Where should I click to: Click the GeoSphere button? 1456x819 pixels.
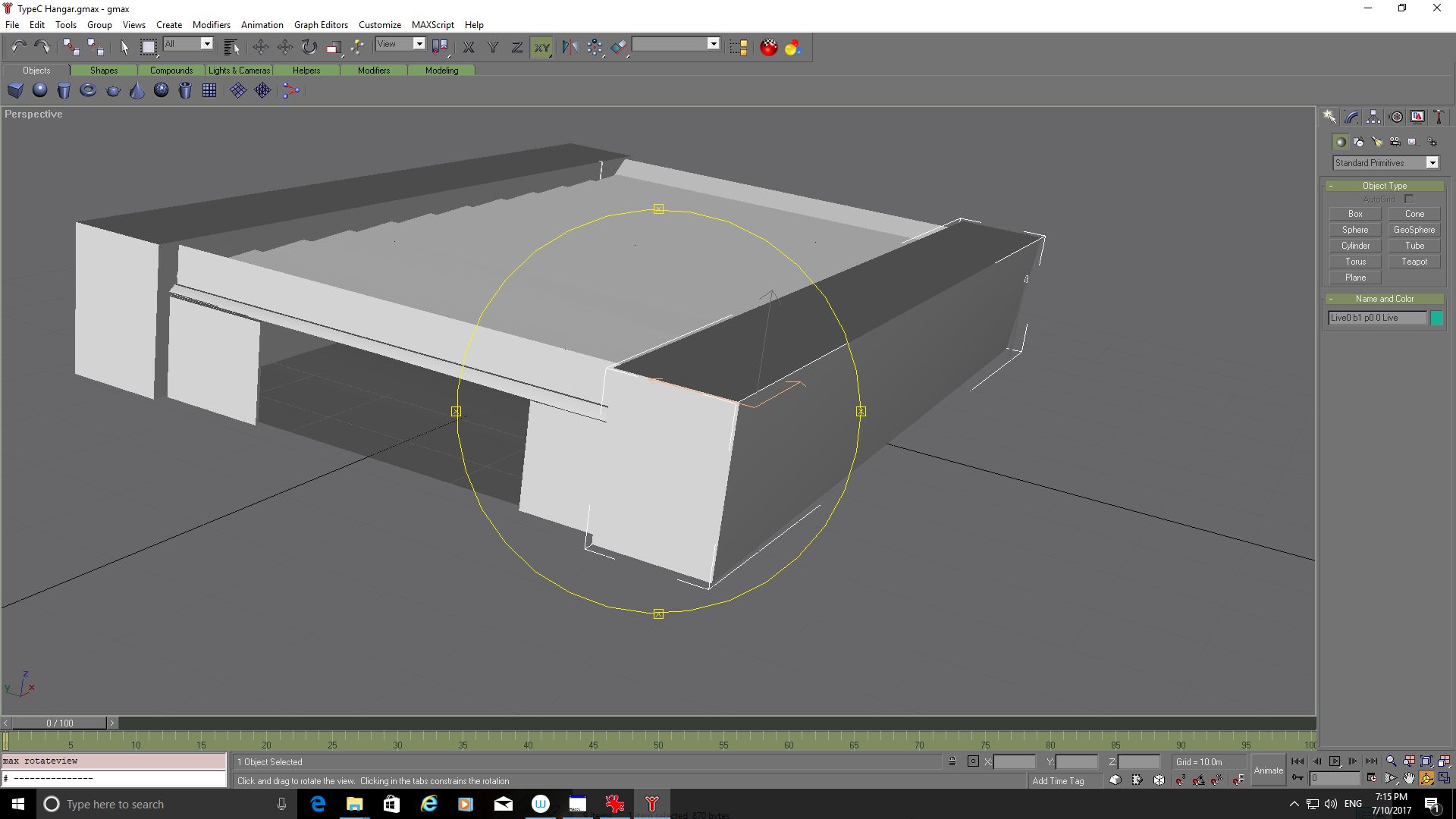tap(1414, 230)
